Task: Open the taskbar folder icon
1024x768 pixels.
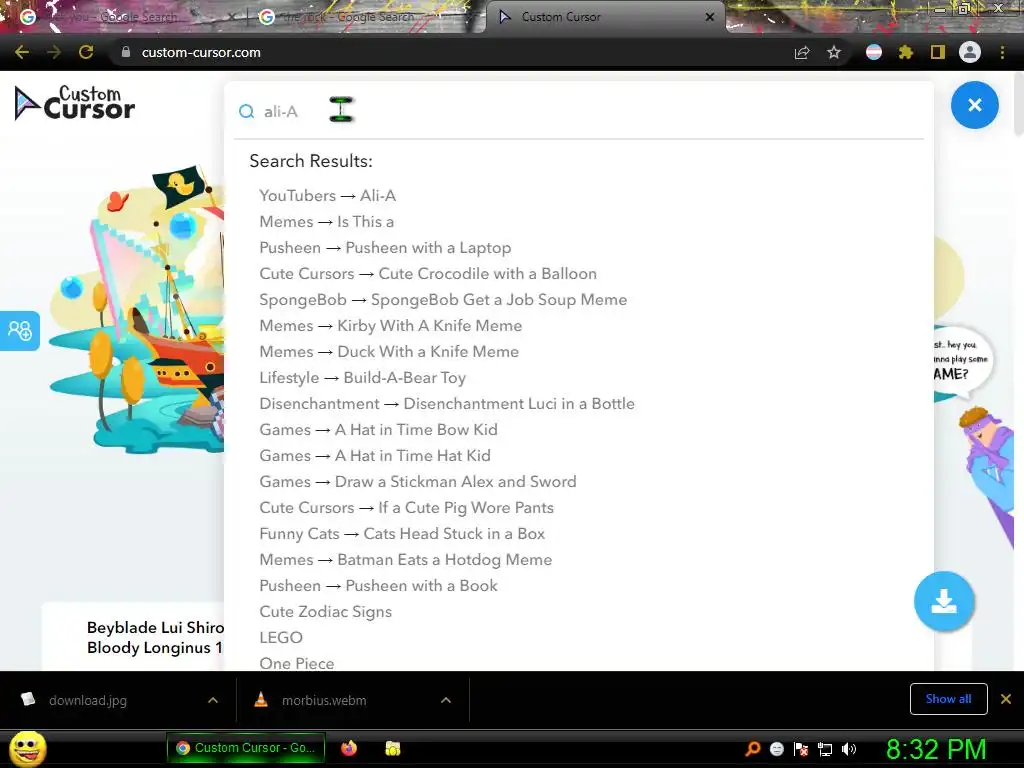Action: pos(392,748)
